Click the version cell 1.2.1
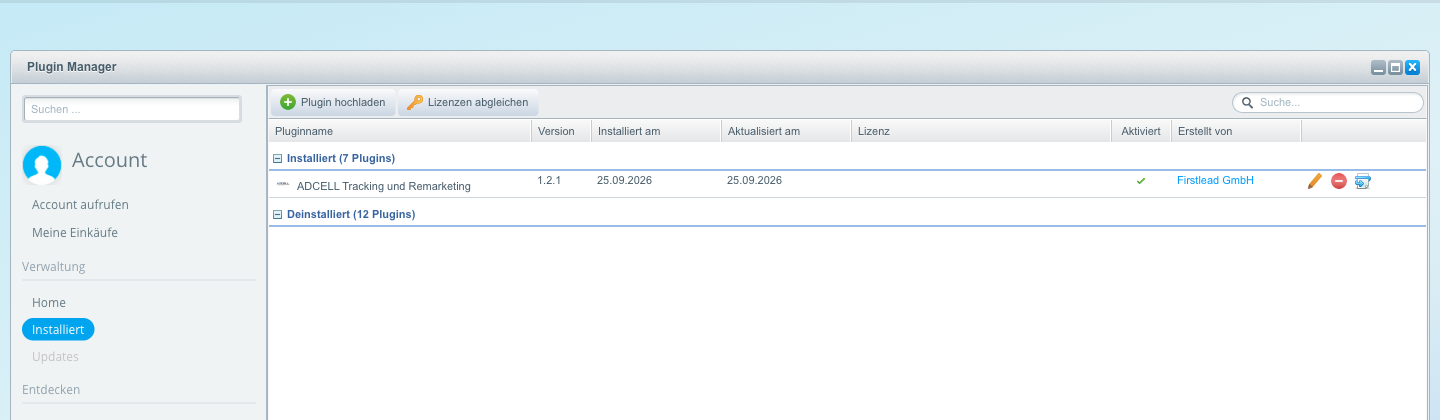The height and width of the screenshot is (420, 1440). [x=551, y=180]
